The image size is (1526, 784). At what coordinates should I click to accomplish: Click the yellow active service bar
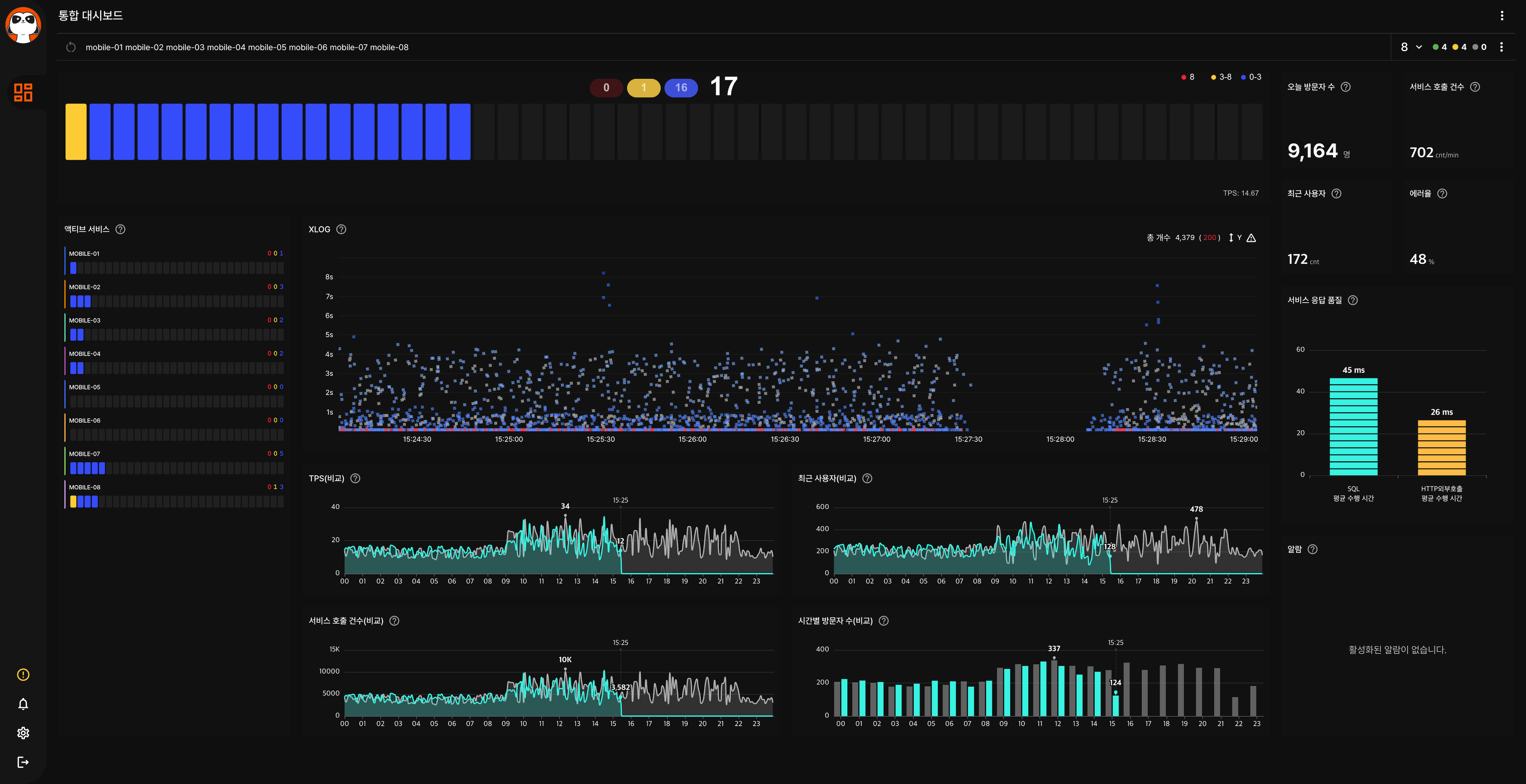(x=76, y=132)
